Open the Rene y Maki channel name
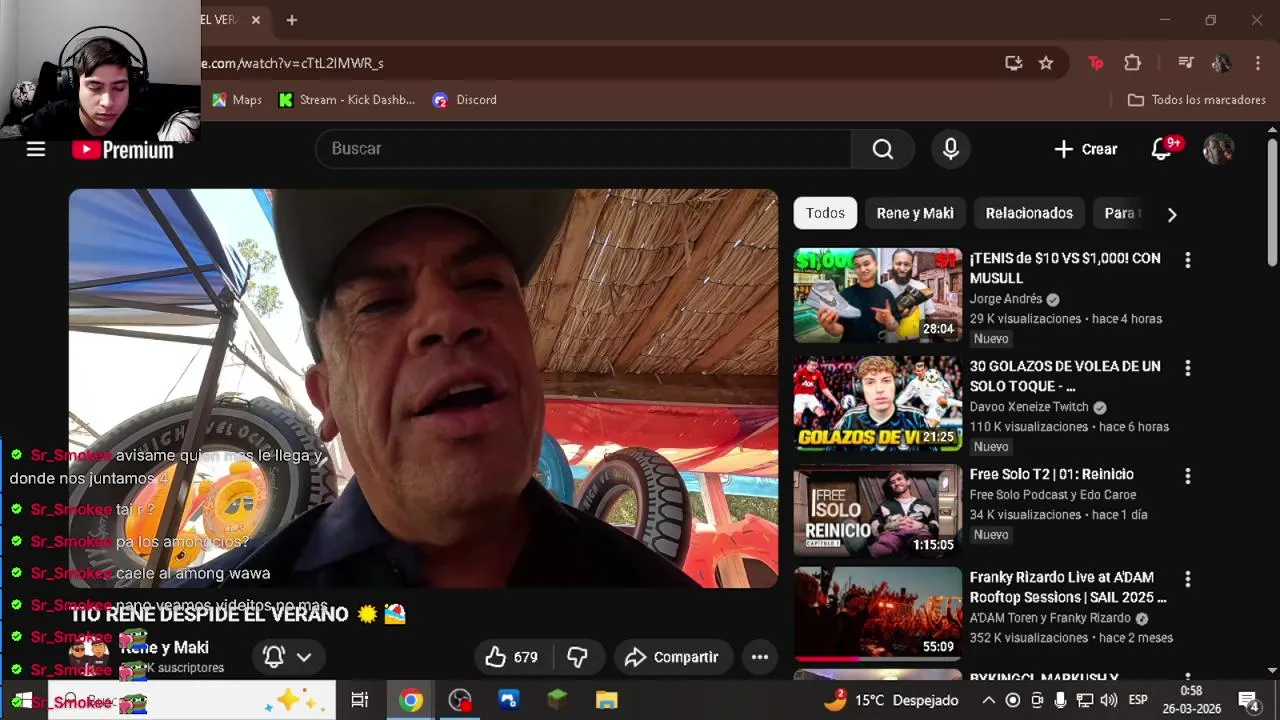The image size is (1280, 720). [x=164, y=647]
